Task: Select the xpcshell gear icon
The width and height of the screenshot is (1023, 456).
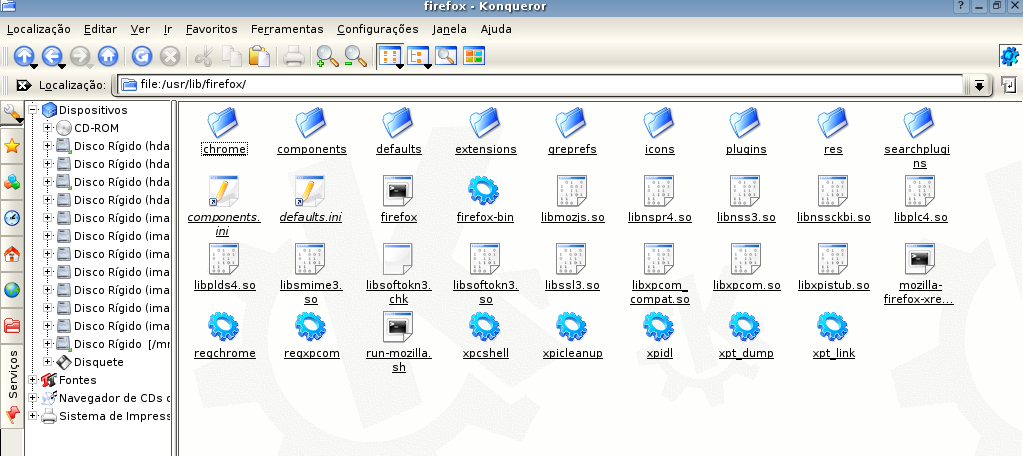Action: pyautogui.click(x=483, y=326)
